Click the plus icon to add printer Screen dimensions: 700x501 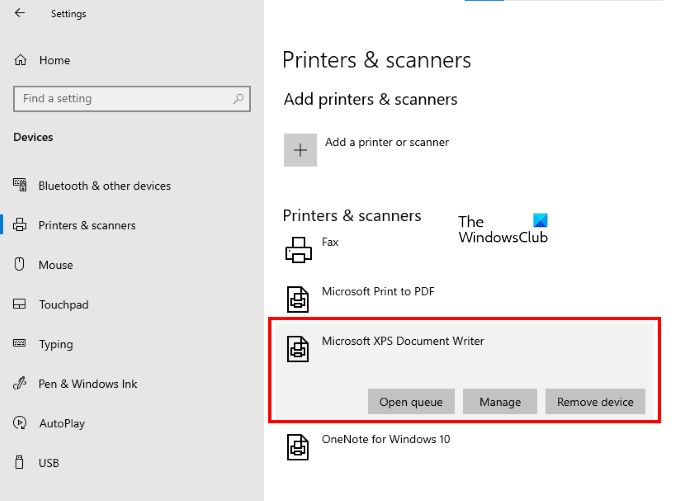[299, 150]
